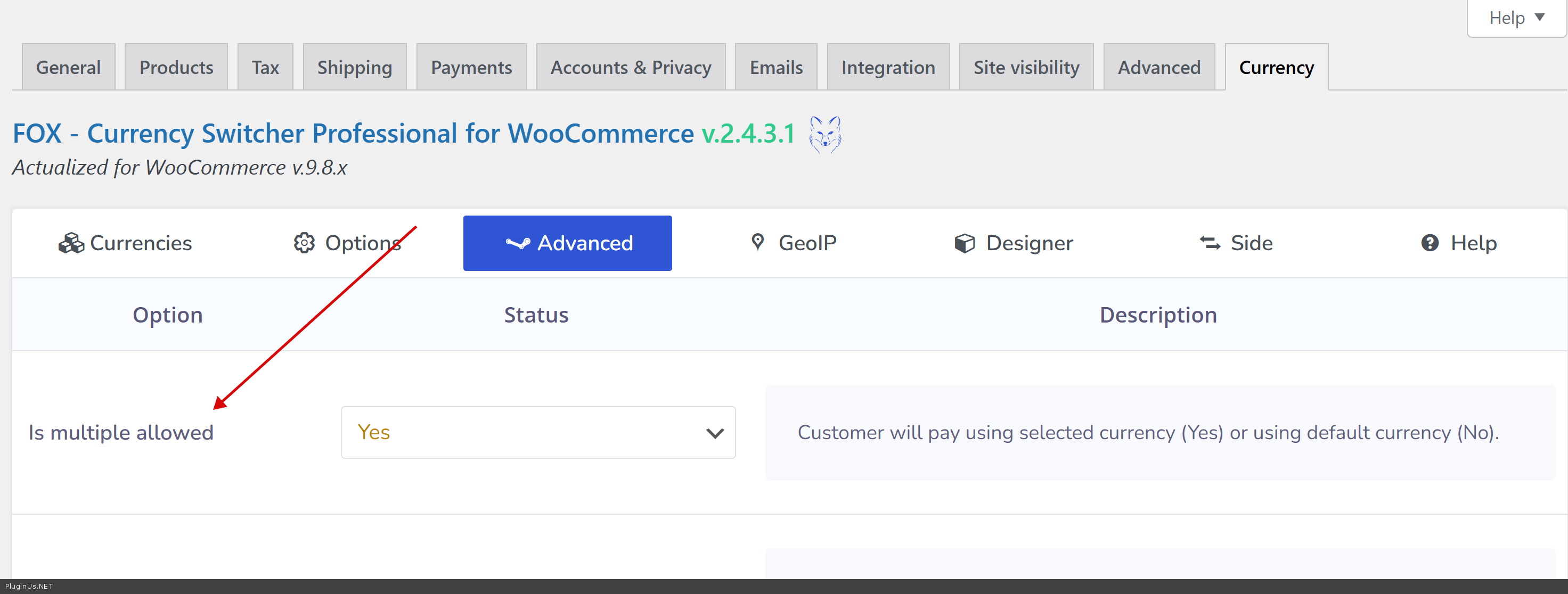This screenshot has width=1568, height=594.
Task: Switch to the General settings tab
Action: tap(68, 68)
